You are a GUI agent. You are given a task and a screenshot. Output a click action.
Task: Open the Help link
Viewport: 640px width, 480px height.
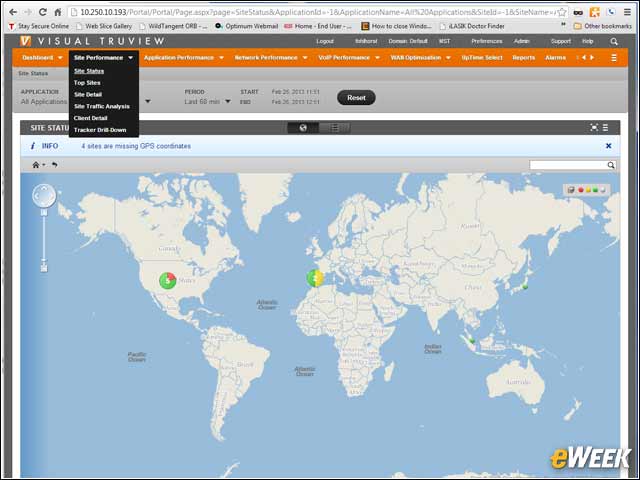[x=588, y=41]
